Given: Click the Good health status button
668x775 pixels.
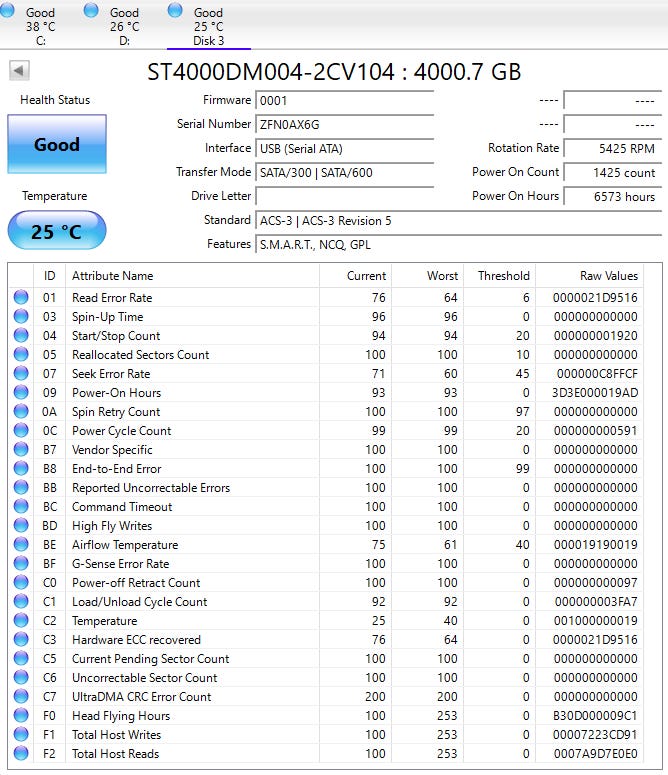Looking at the screenshot, I should pyautogui.click(x=57, y=144).
